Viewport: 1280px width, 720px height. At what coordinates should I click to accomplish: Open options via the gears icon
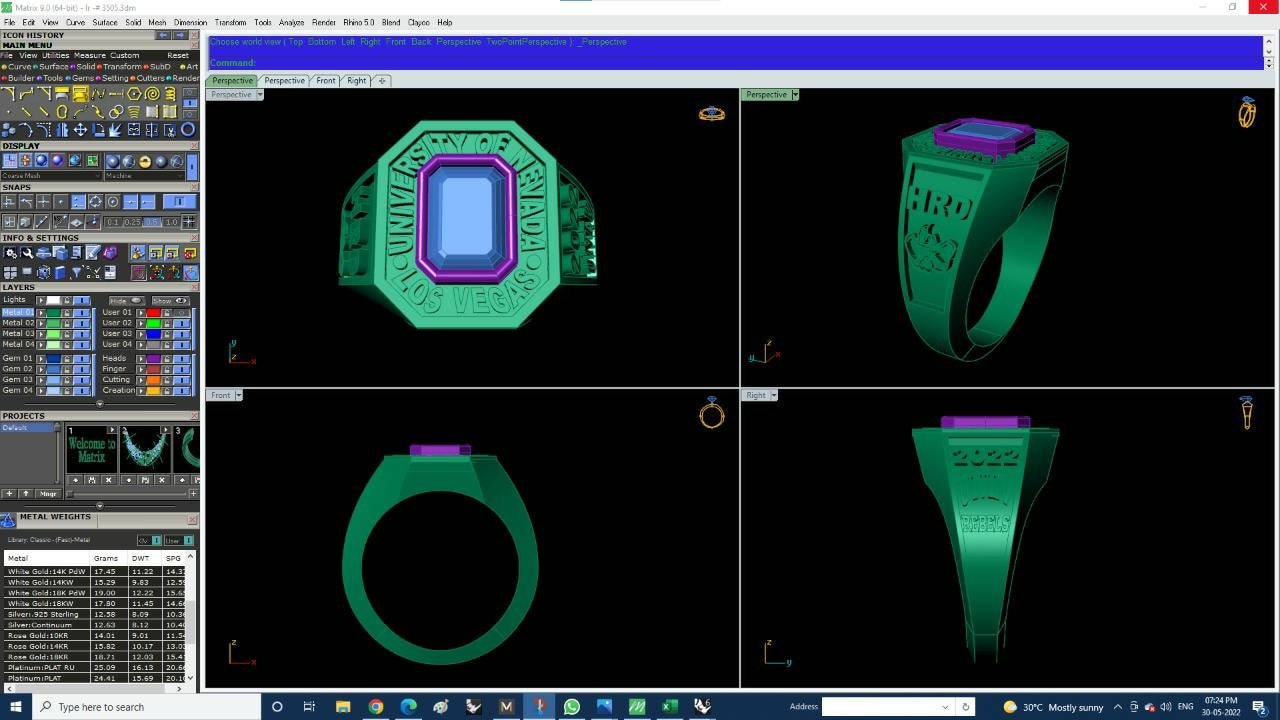[x=10, y=253]
